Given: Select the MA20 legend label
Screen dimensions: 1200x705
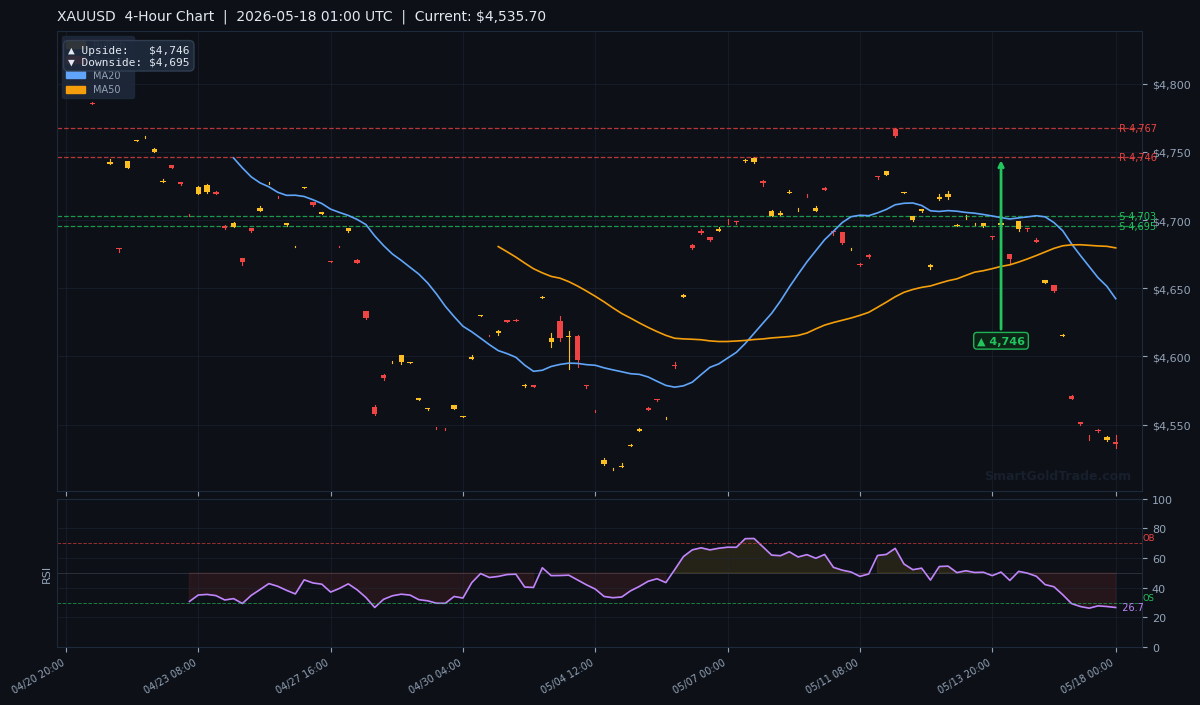Looking at the screenshot, I should (x=107, y=75).
